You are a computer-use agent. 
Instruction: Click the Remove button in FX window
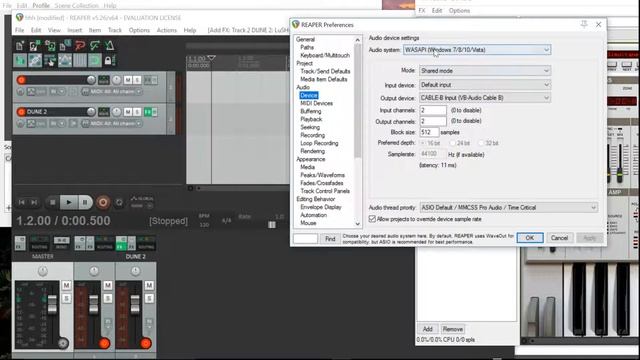point(453,329)
